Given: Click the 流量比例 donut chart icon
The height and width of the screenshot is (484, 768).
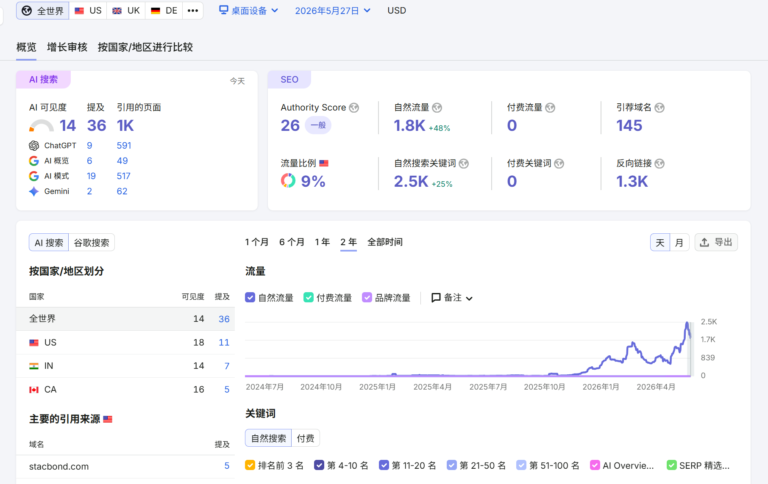Looking at the screenshot, I should [288, 181].
